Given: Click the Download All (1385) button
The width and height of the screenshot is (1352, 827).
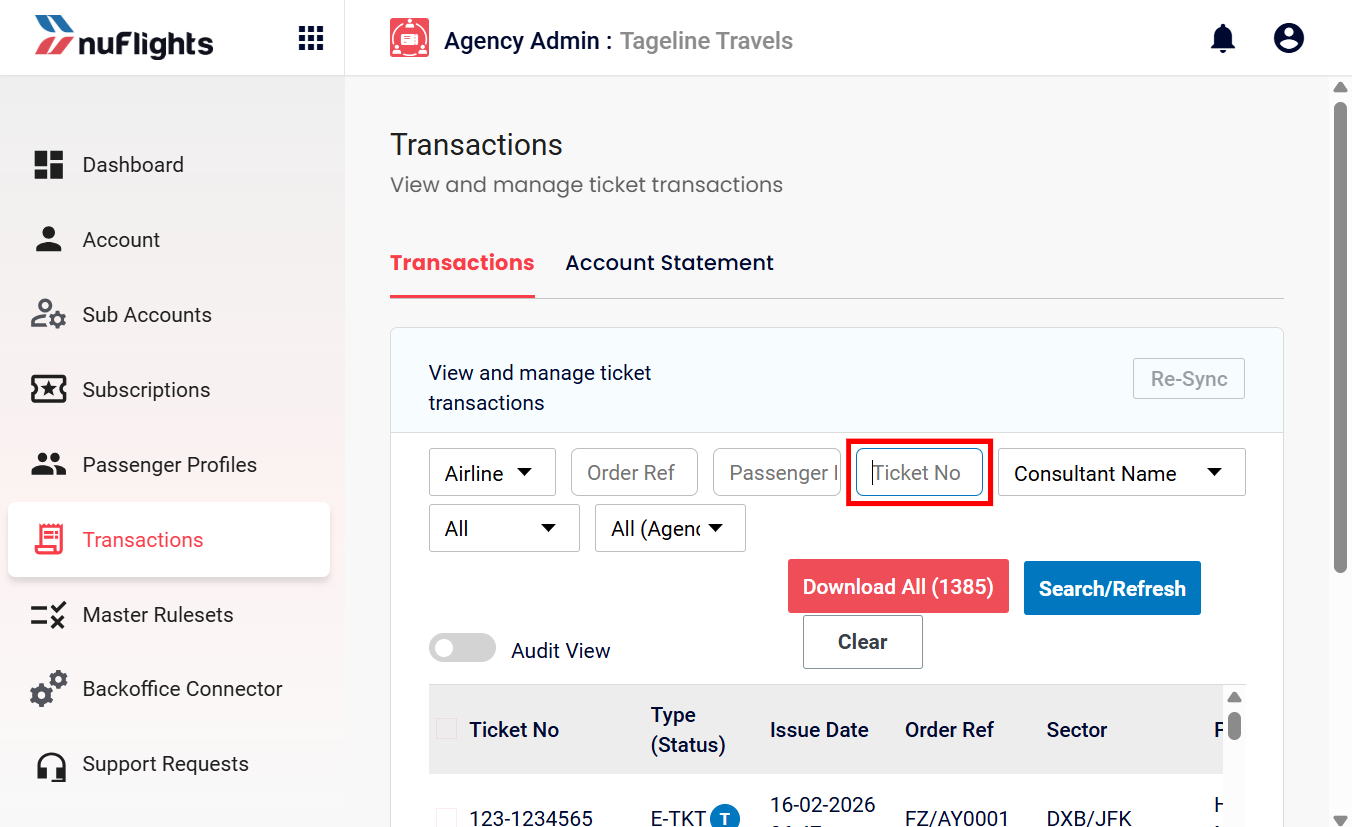Looking at the screenshot, I should pos(898,586).
